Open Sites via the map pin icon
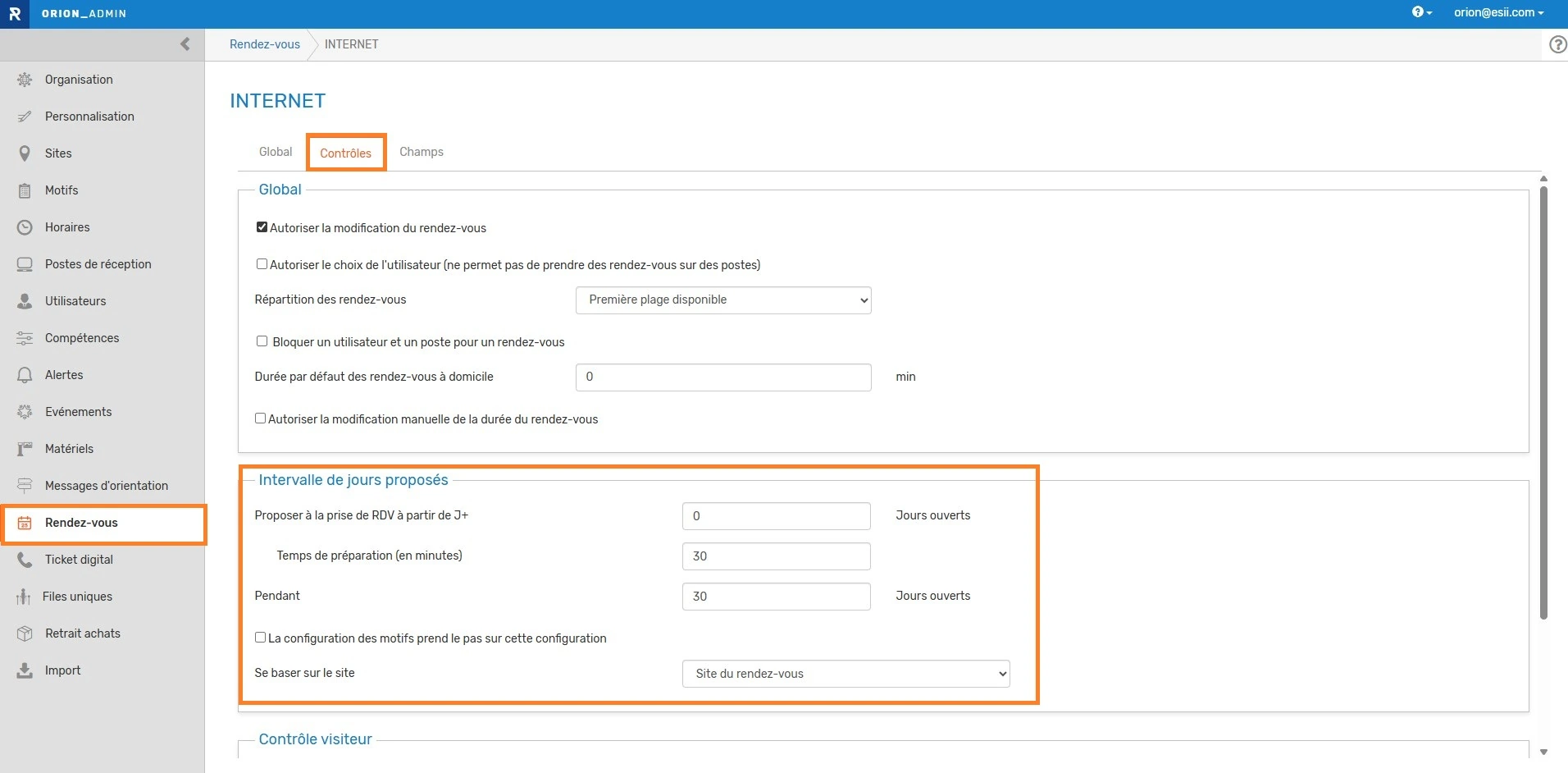 25,153
